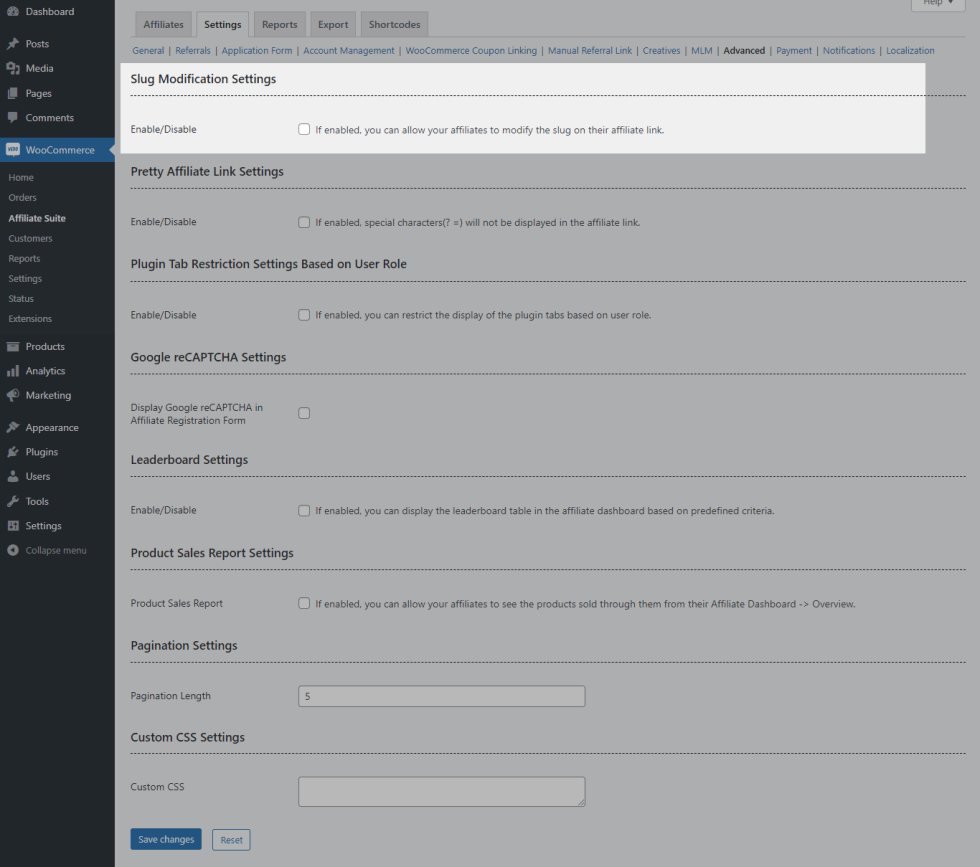
Task: Open Plugins via the plug icon
Action: [x=13, y=452]
